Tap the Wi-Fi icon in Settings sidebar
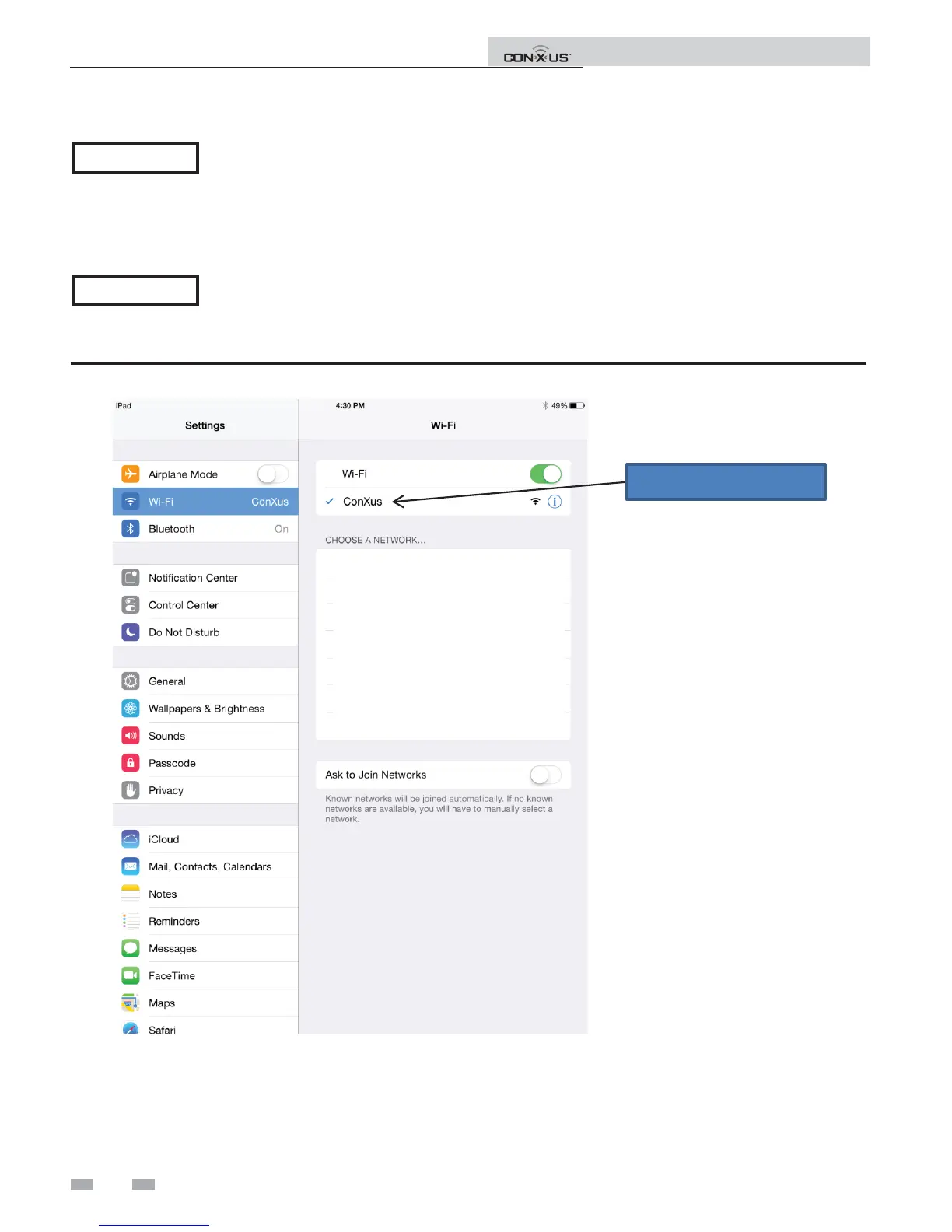Screen dimensions: 952x1232 click(x=131, y=502)
